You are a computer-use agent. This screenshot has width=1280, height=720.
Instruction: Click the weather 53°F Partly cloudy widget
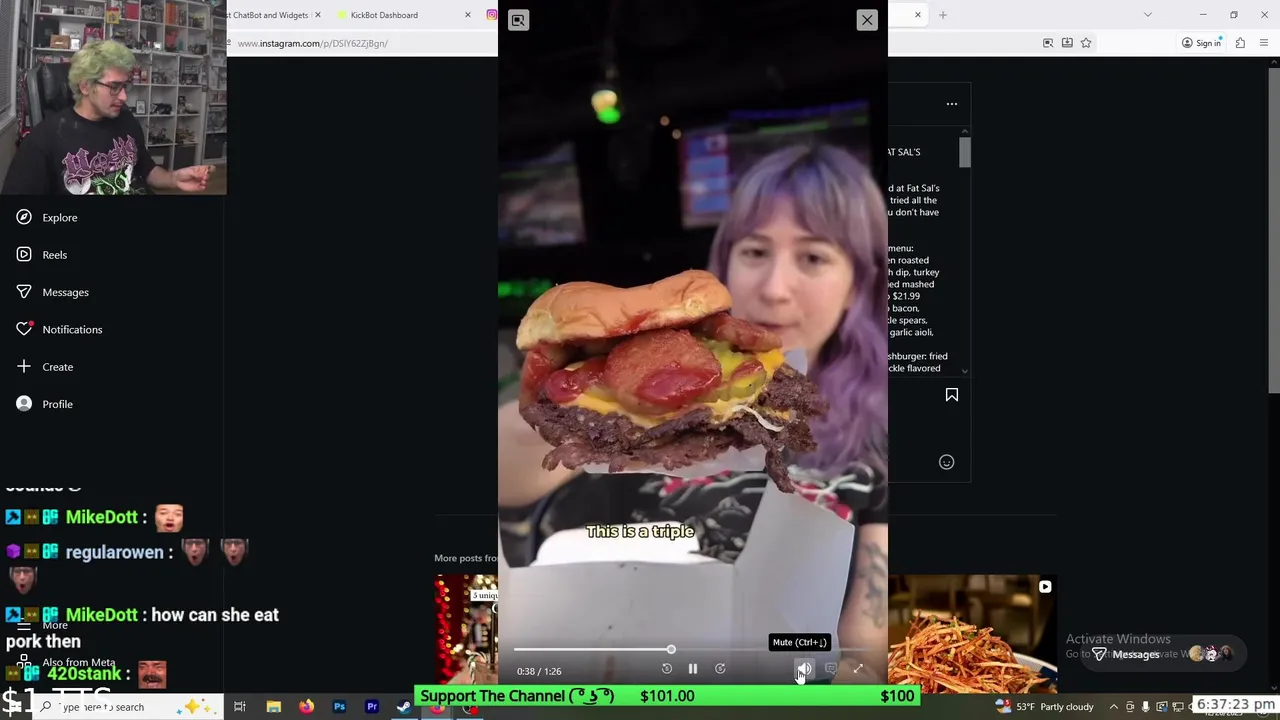point(1045,707)
